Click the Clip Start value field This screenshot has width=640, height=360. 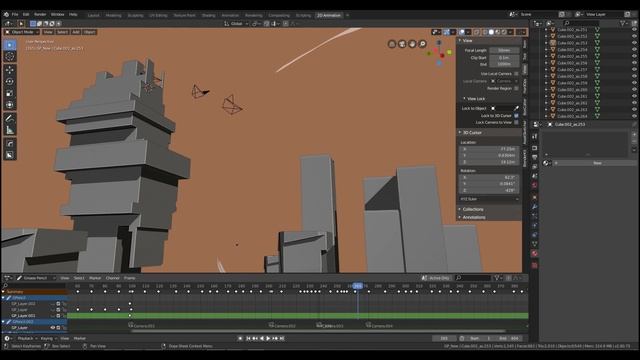504,58
